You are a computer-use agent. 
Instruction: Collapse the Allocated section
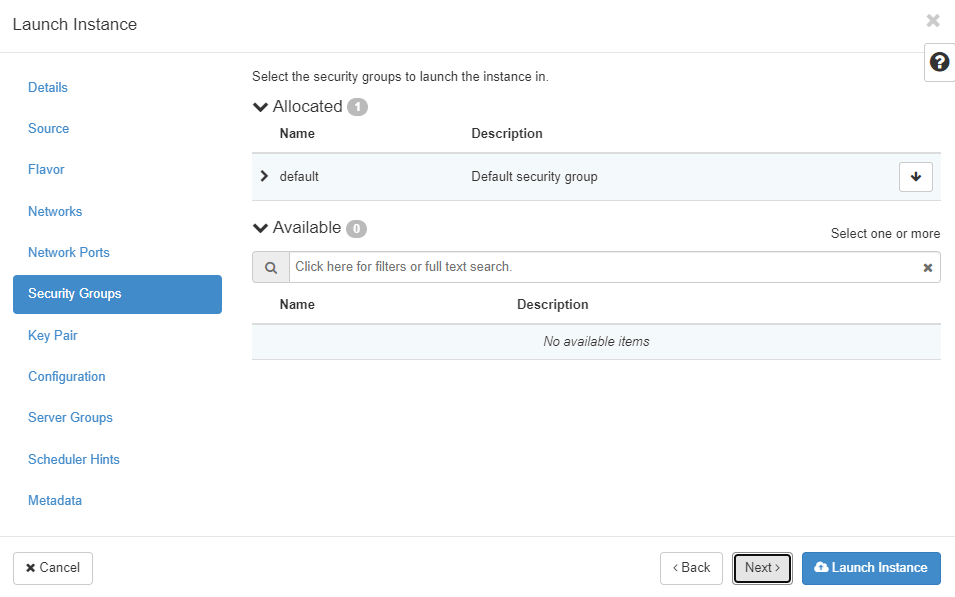pos(261,107)
